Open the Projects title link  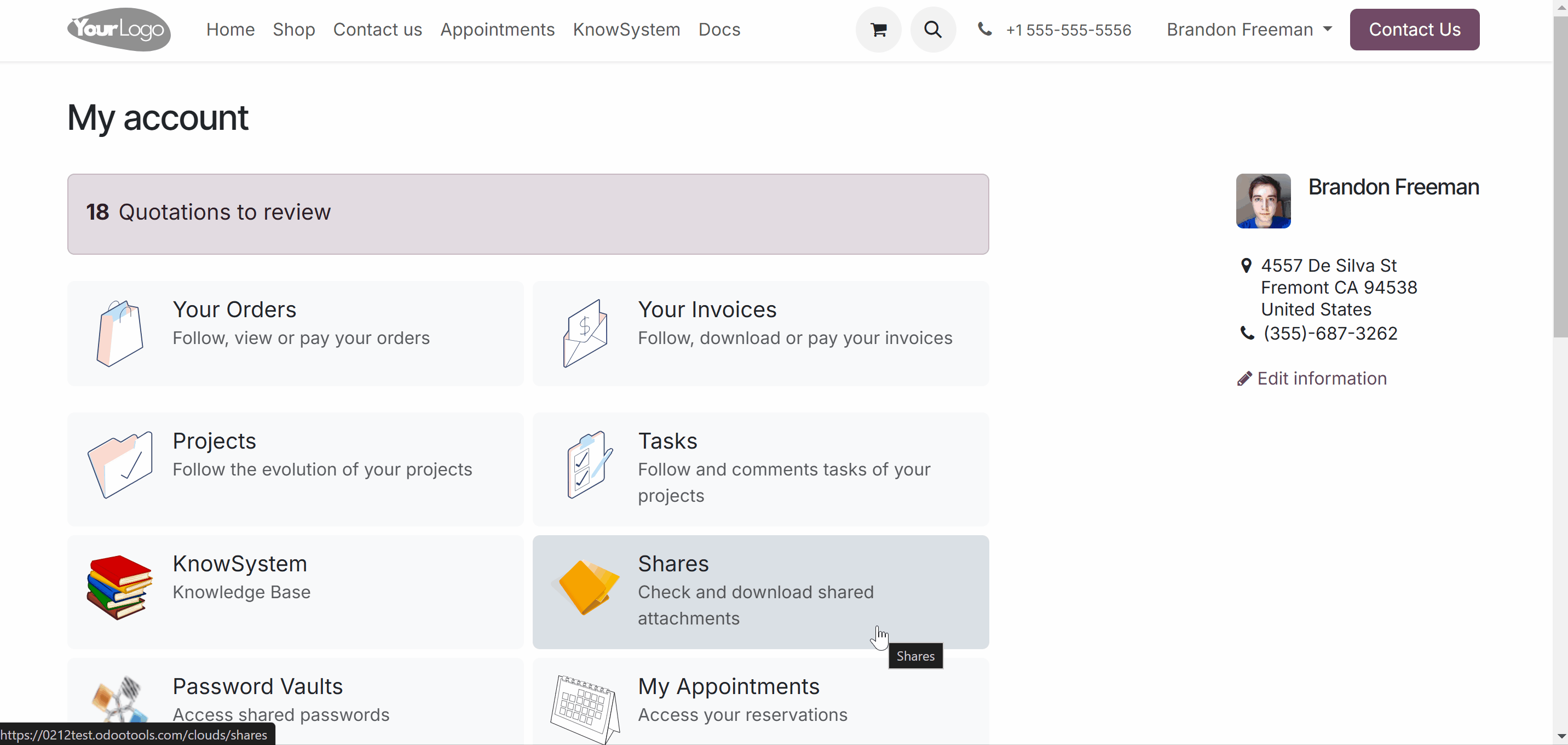[x=214, y=441]
